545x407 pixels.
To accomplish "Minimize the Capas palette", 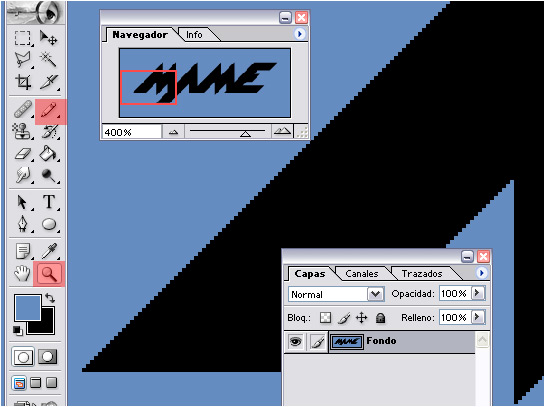I will click(467, 257).
